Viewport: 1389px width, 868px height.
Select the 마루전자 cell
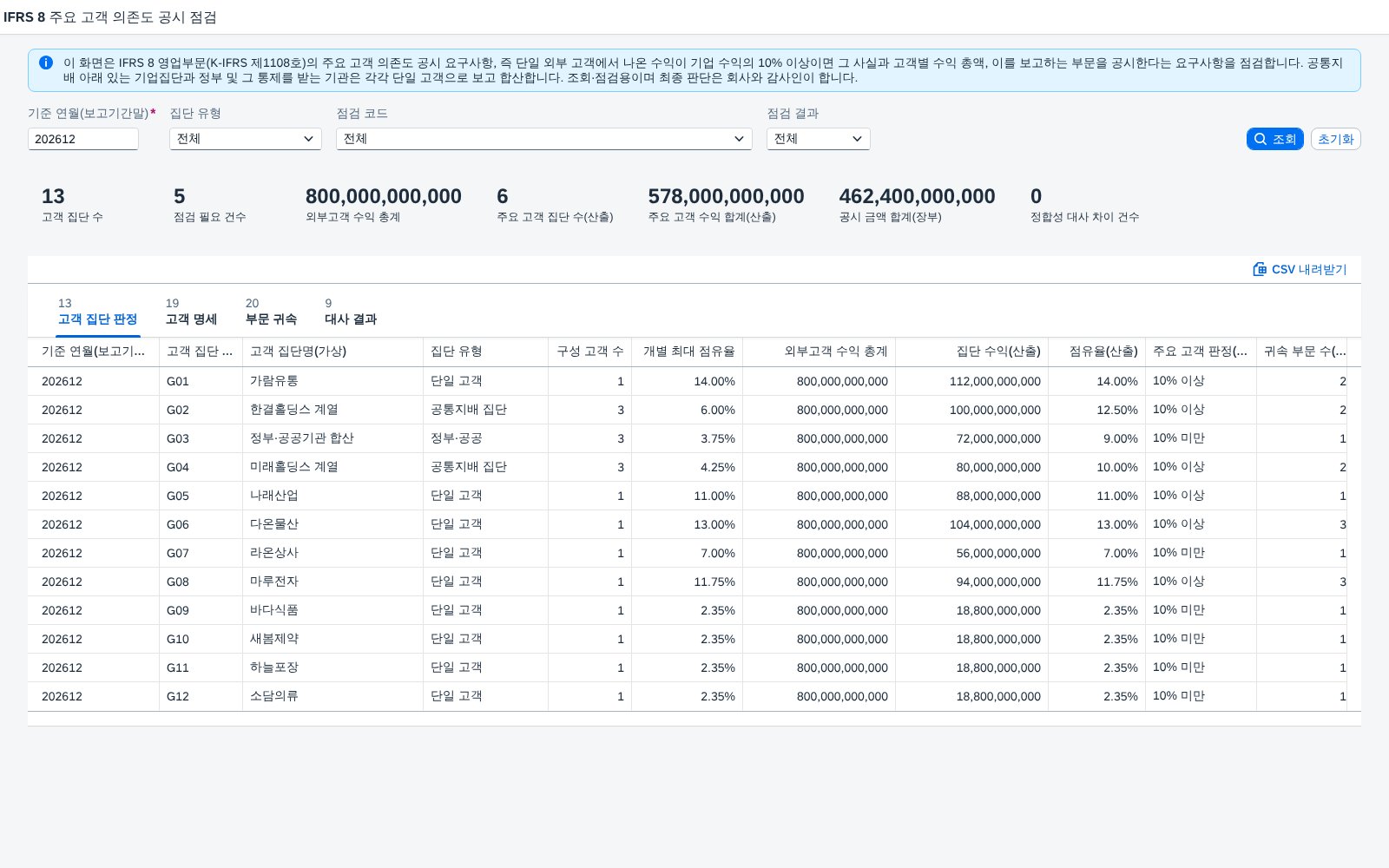tap(332, 582)
